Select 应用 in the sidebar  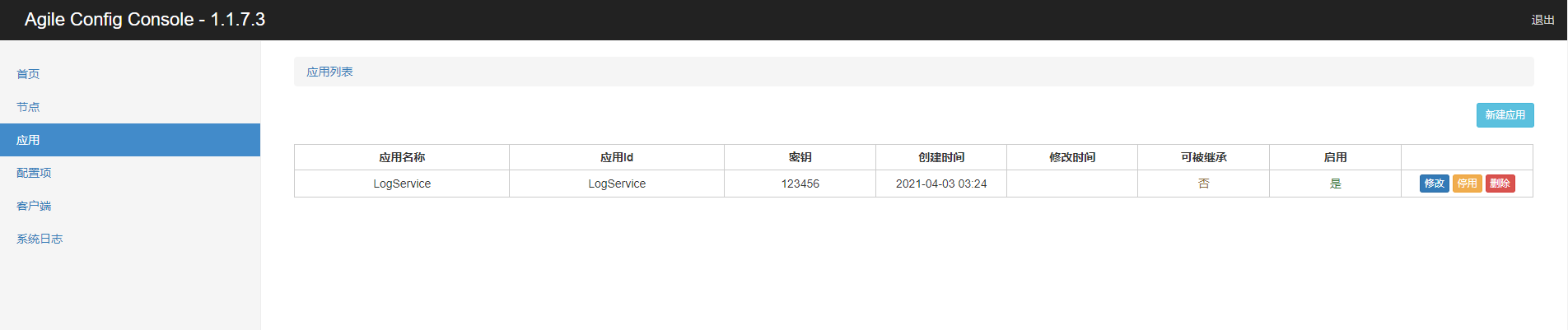28,140
